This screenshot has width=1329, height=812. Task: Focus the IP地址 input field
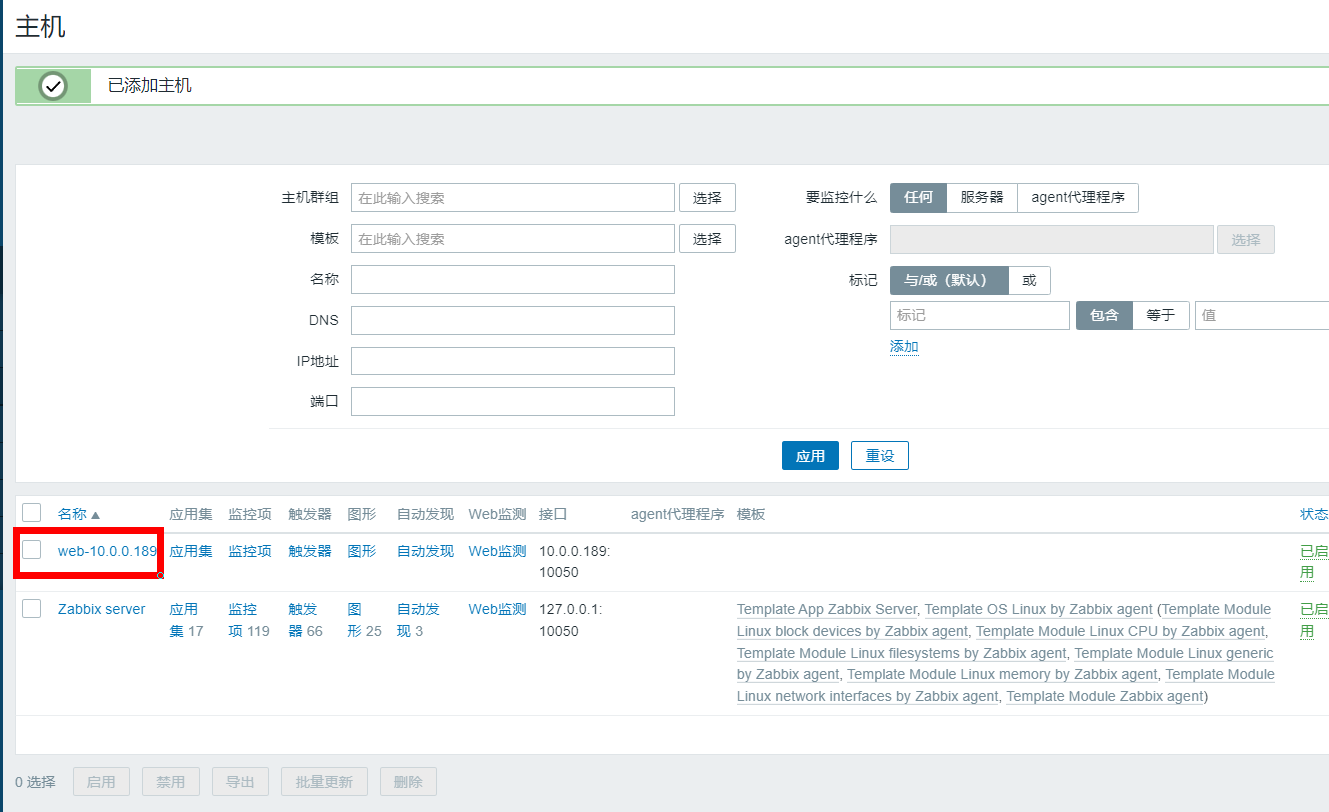tap(513, 361)
